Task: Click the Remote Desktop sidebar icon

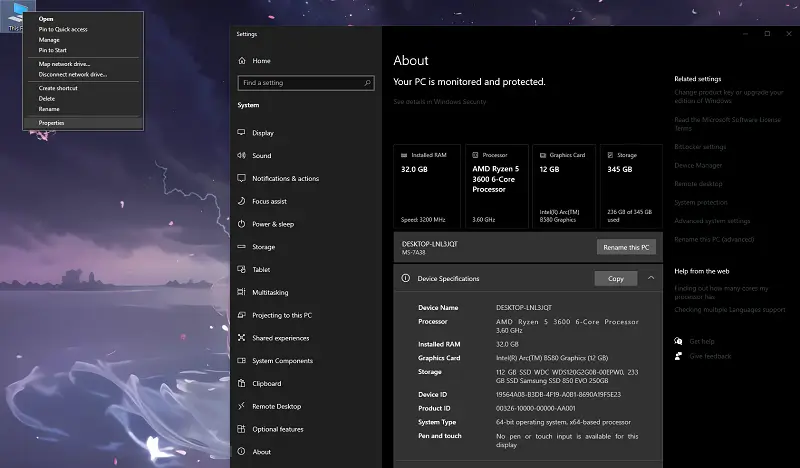Action: (242, 407)
